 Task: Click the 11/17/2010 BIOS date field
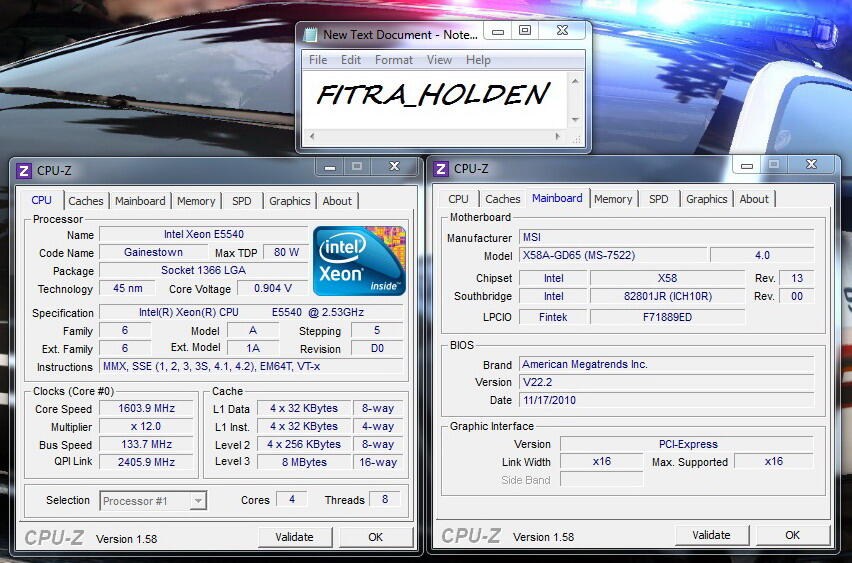tap(667, 400)
